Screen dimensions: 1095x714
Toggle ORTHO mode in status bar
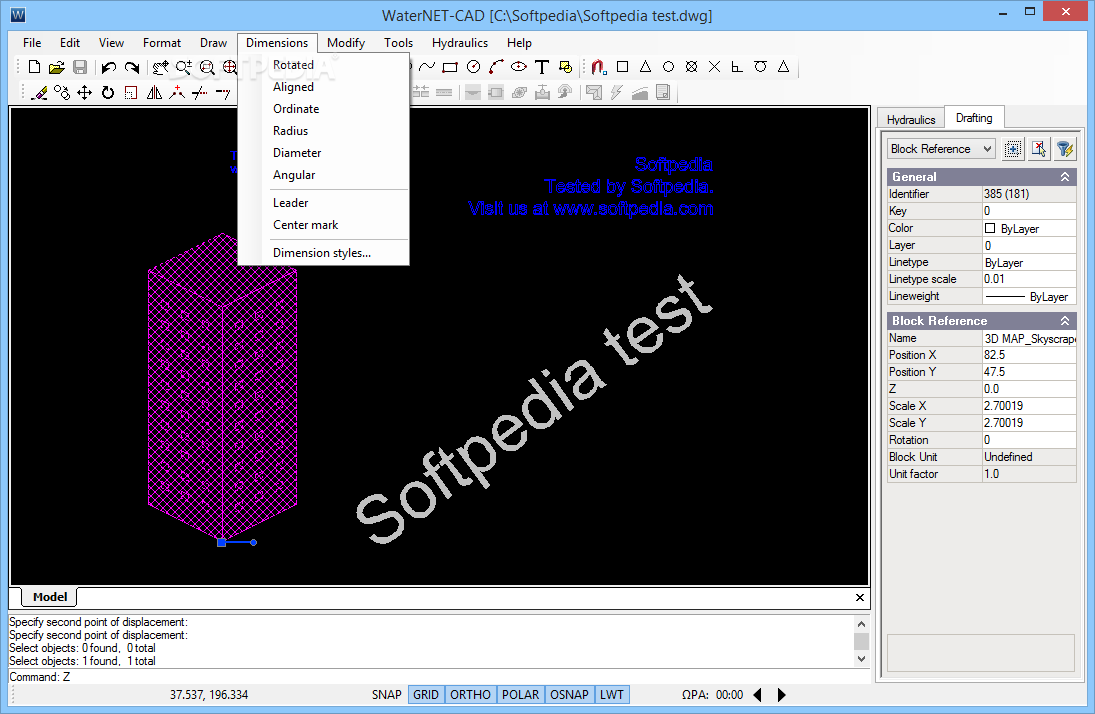pos(470,694)
